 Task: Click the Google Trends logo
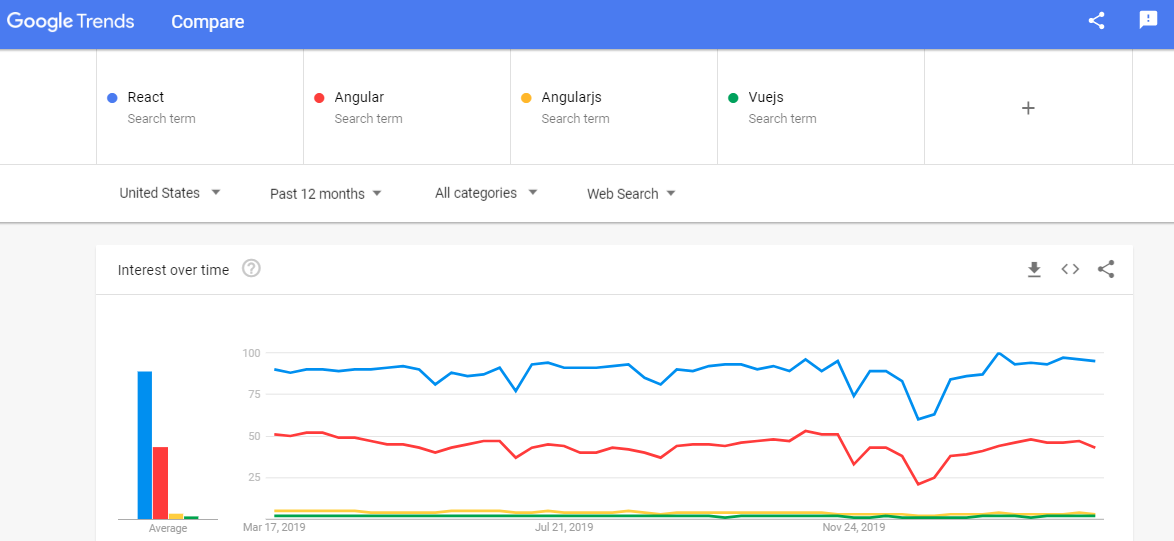pos(70,22)
